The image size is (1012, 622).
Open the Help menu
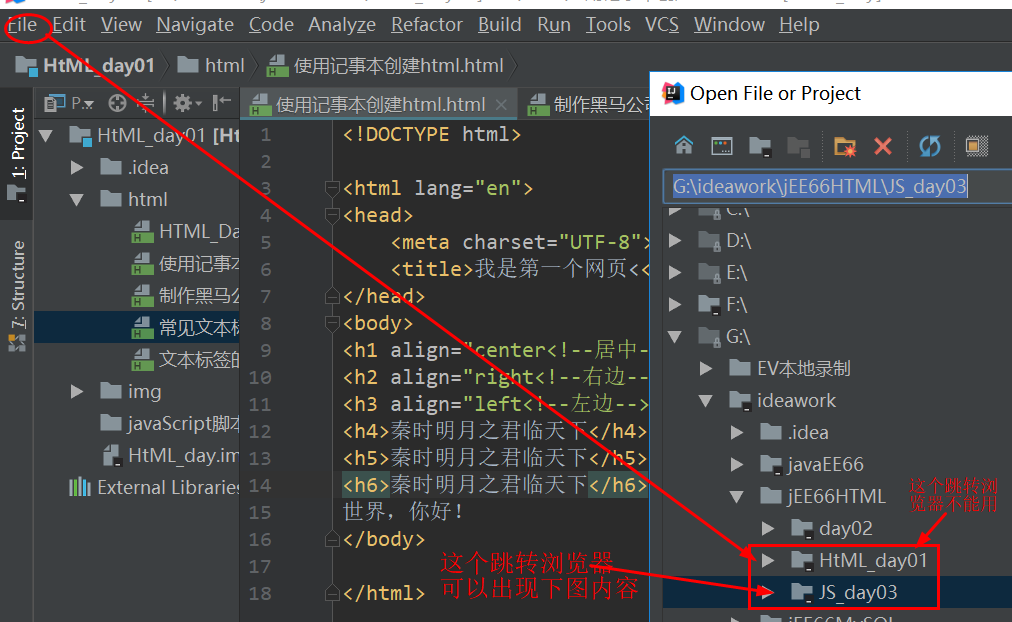[x=799, y=25]
